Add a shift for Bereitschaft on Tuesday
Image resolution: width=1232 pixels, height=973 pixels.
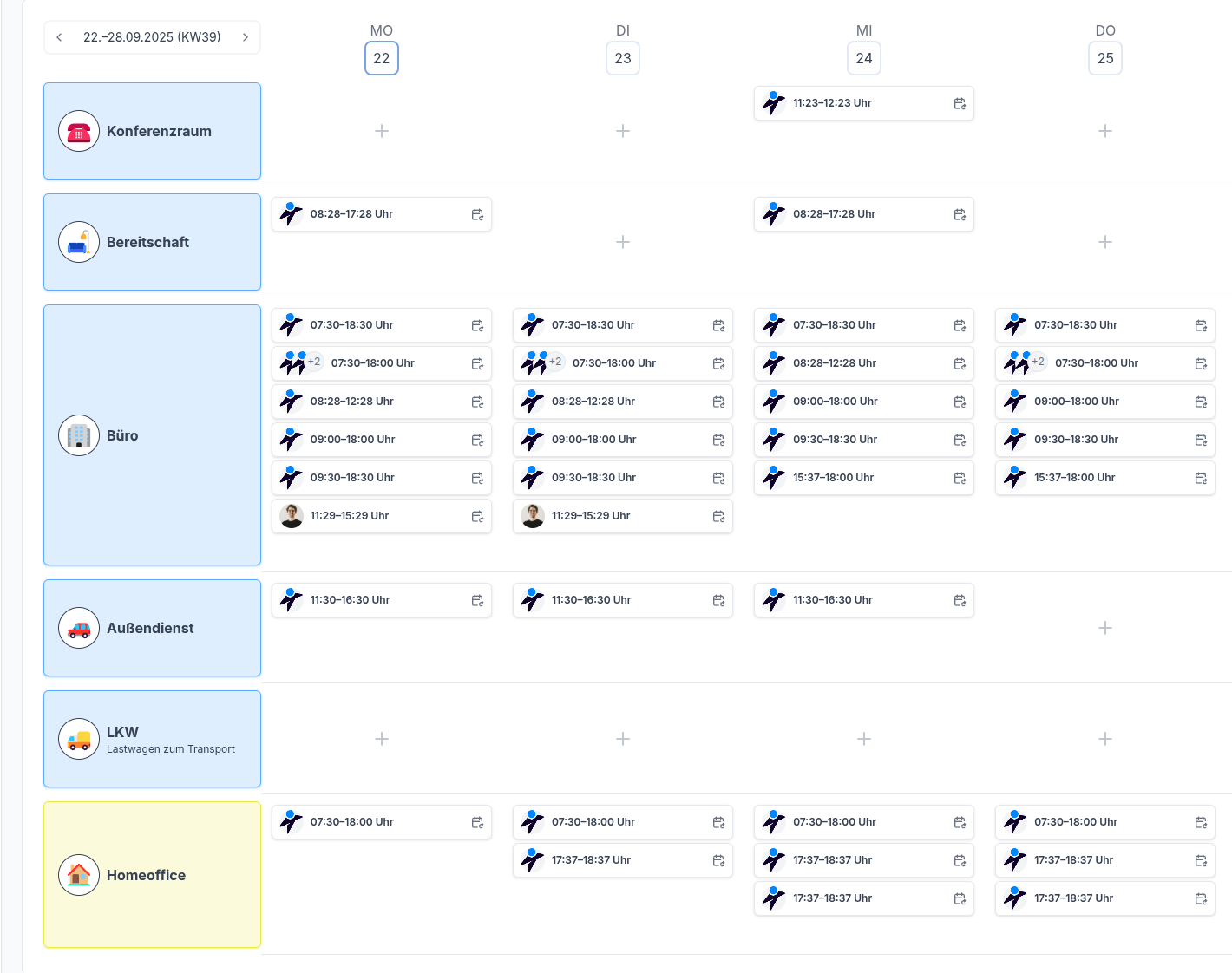623,242
